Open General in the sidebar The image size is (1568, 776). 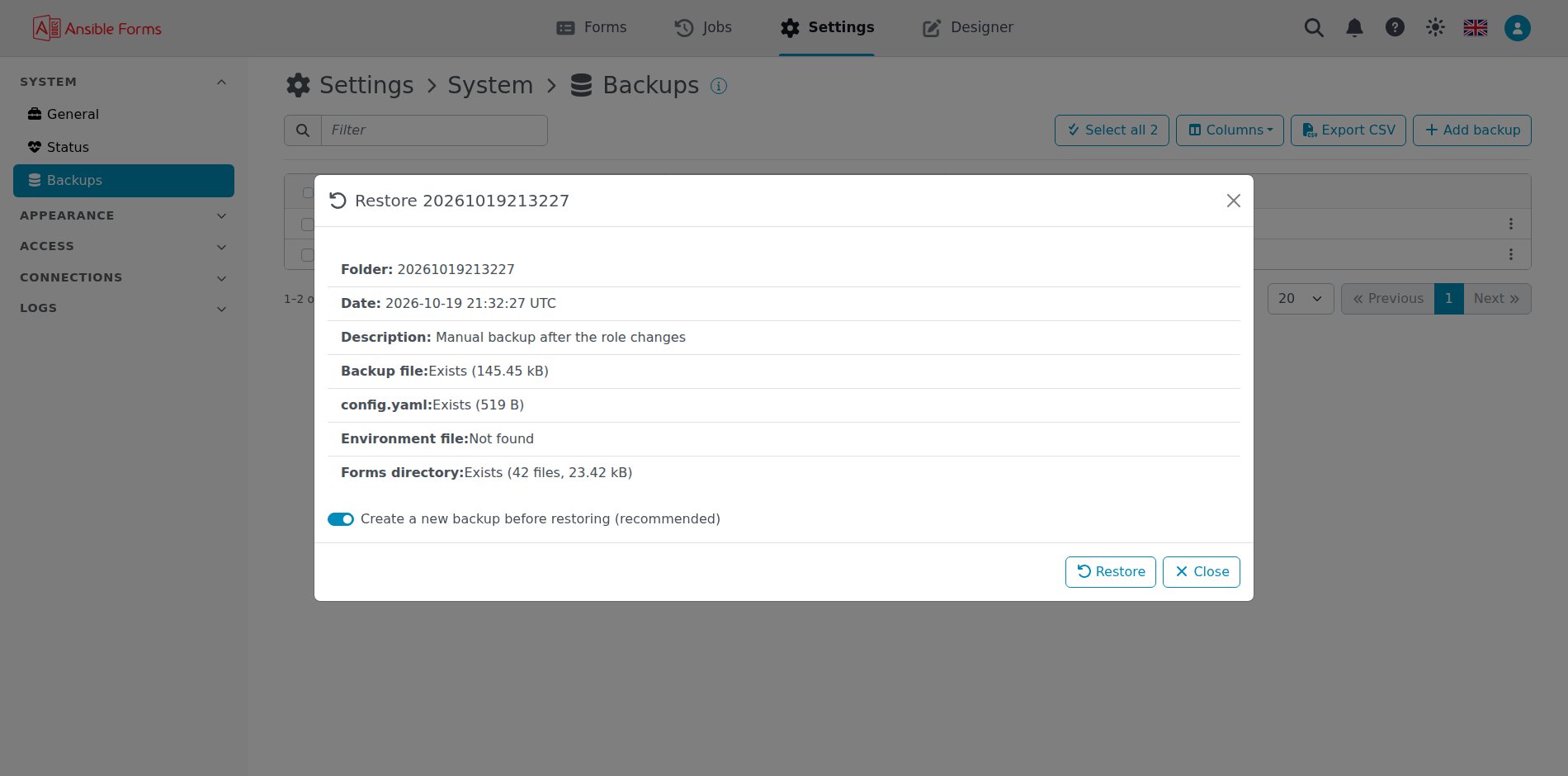click(x=124, y=114)
